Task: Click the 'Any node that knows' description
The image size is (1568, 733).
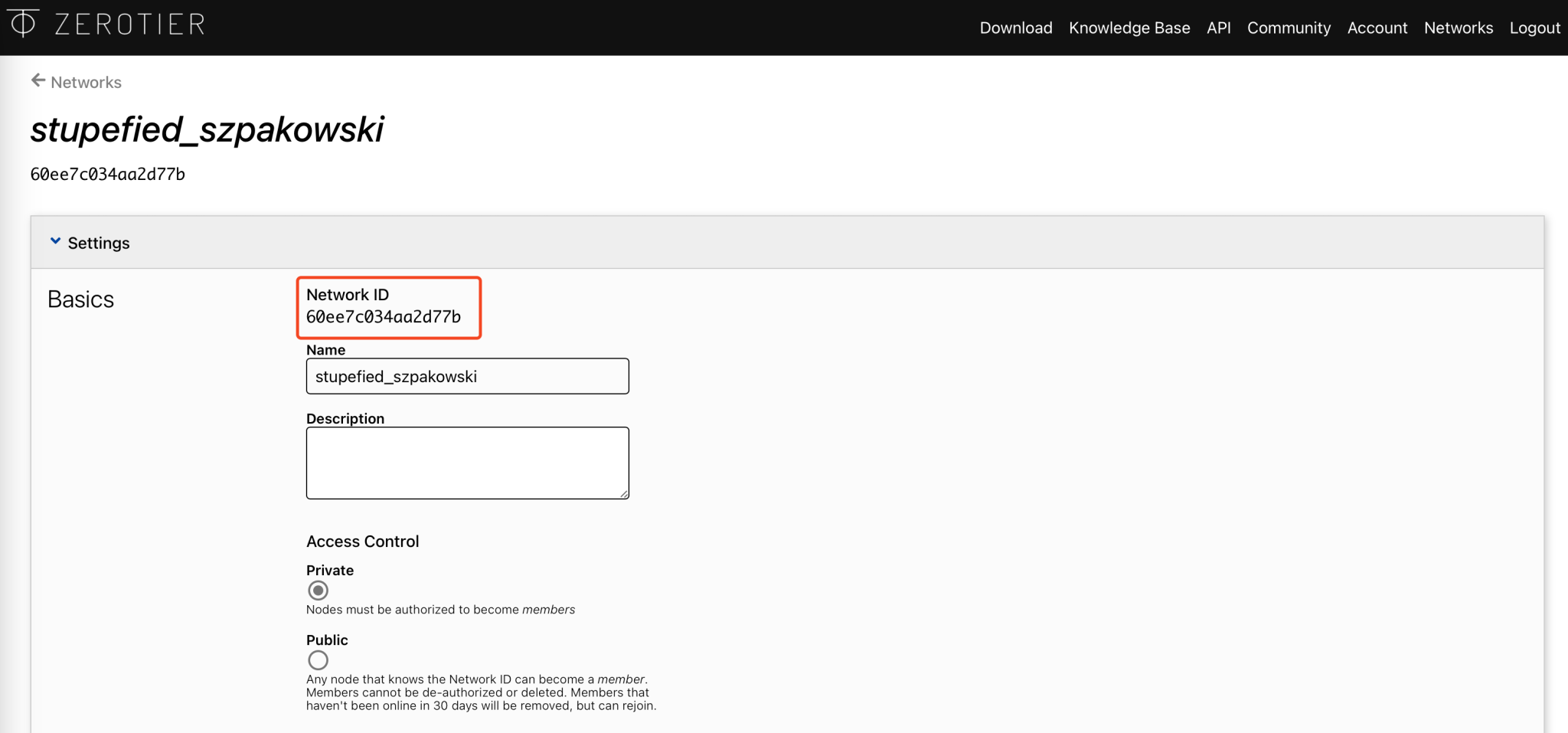Action: (482, 692)
